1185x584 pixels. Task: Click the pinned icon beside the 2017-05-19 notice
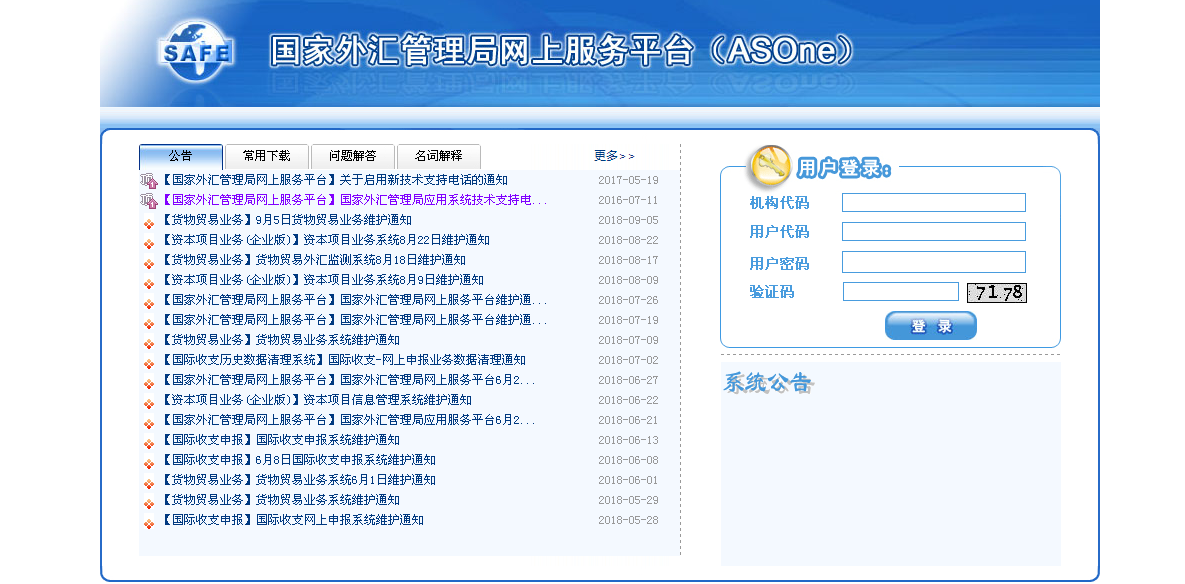pyautogui.click(x=149, y=181)
